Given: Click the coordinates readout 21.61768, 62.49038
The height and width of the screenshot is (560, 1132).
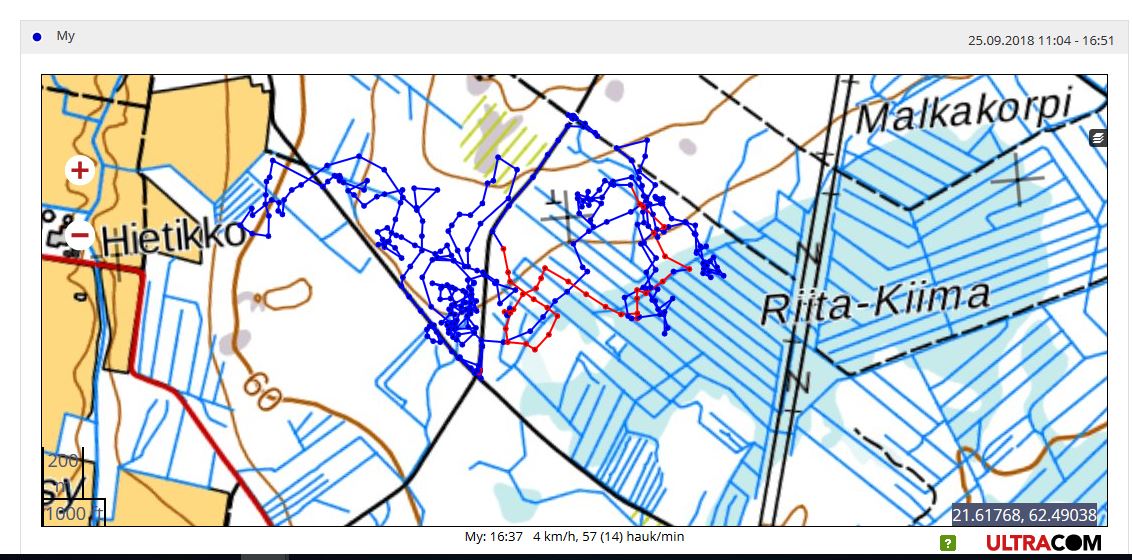Looking at the screenshot, I should 1023,514.
